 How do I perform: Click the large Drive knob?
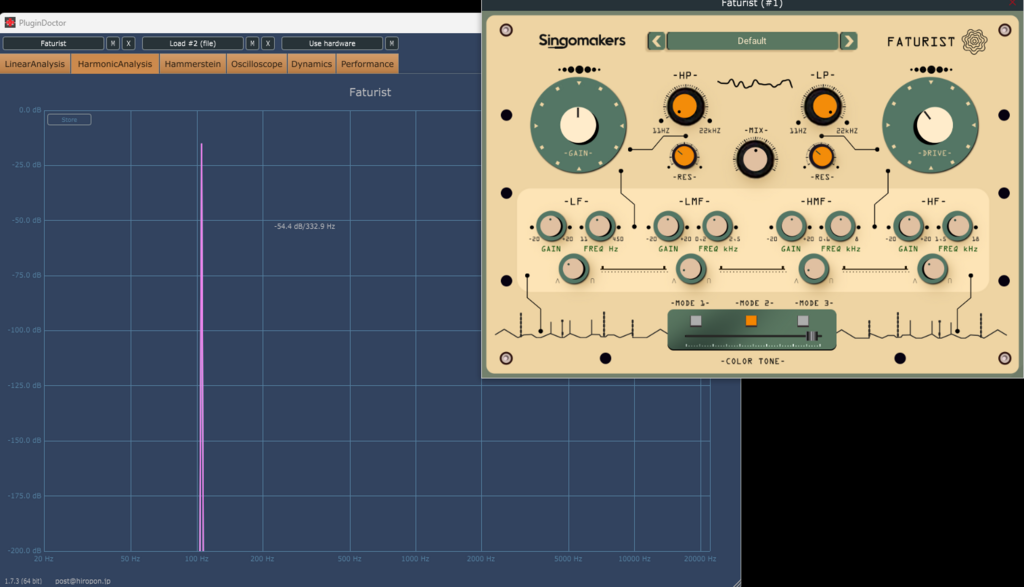tap(931, 125)
